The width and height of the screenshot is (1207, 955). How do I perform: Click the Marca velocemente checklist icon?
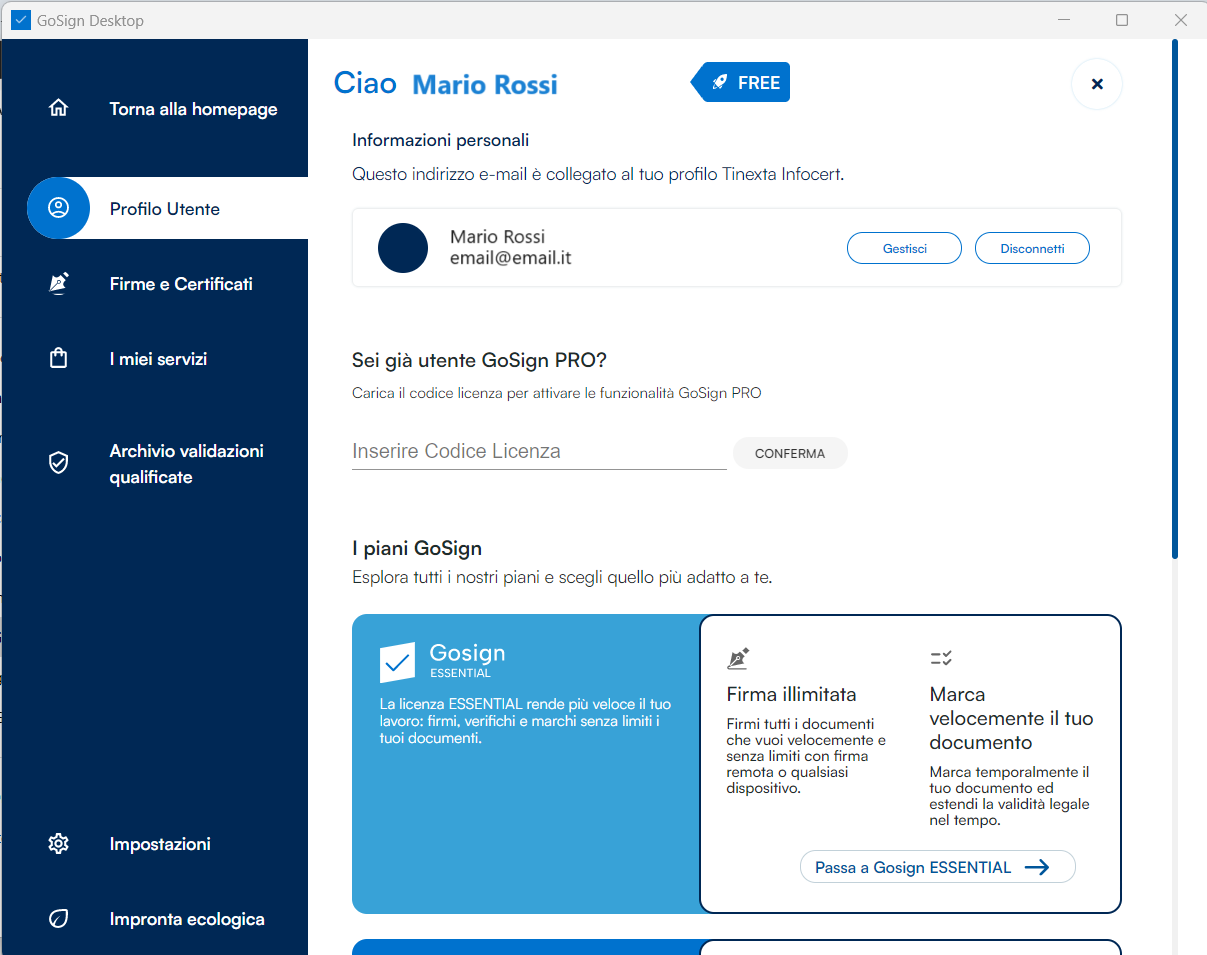pyautogui.click(x=941, y=658)
